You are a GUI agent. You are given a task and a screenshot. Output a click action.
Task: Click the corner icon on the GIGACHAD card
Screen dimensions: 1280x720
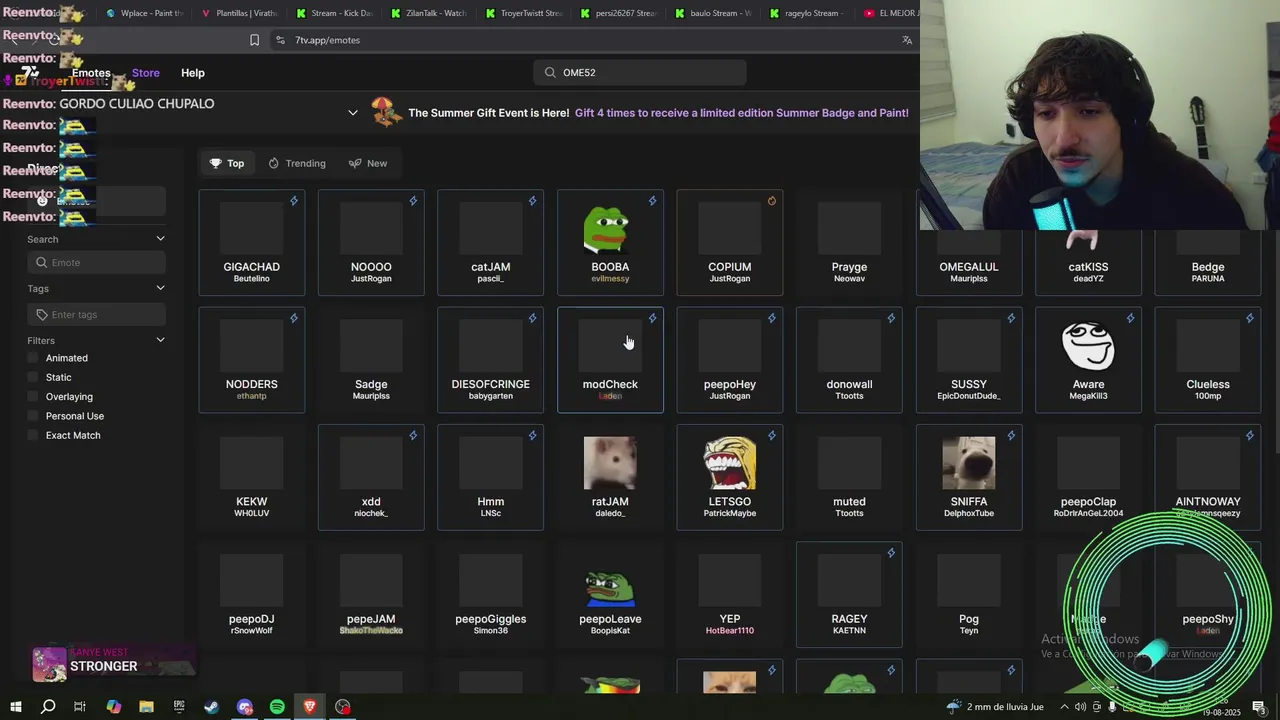coord(294,201)
